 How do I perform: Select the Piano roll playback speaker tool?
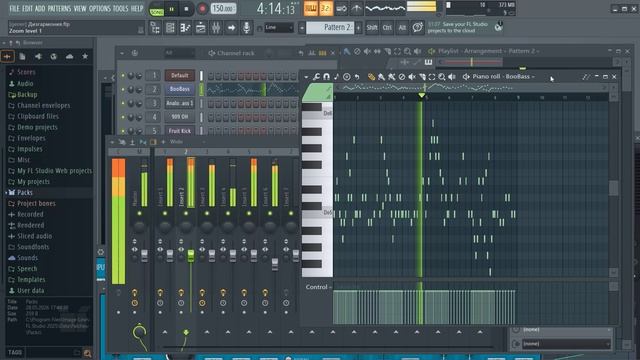coord(452,77)
